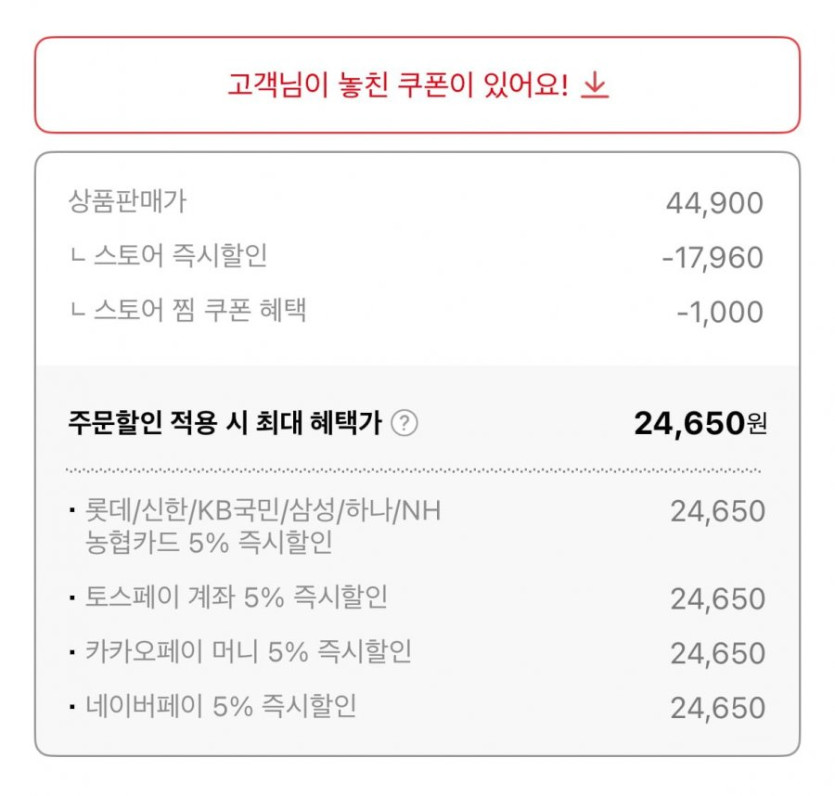Select the 토스페이 계좌 5% 즉시할인 option
The image size is (835, 796).
tap(237, 598)
